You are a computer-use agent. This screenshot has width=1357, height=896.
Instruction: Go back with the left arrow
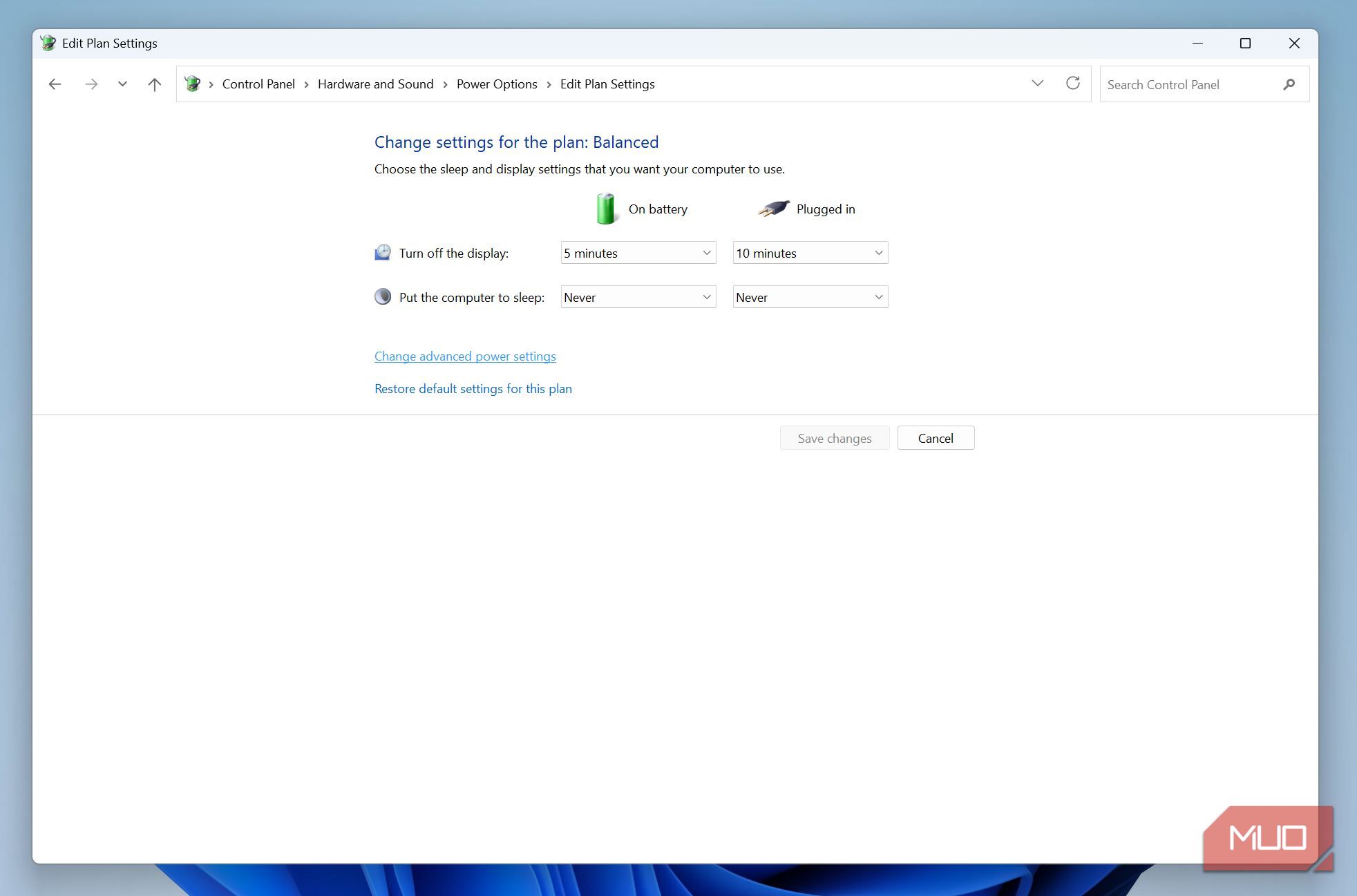point(55,84)
